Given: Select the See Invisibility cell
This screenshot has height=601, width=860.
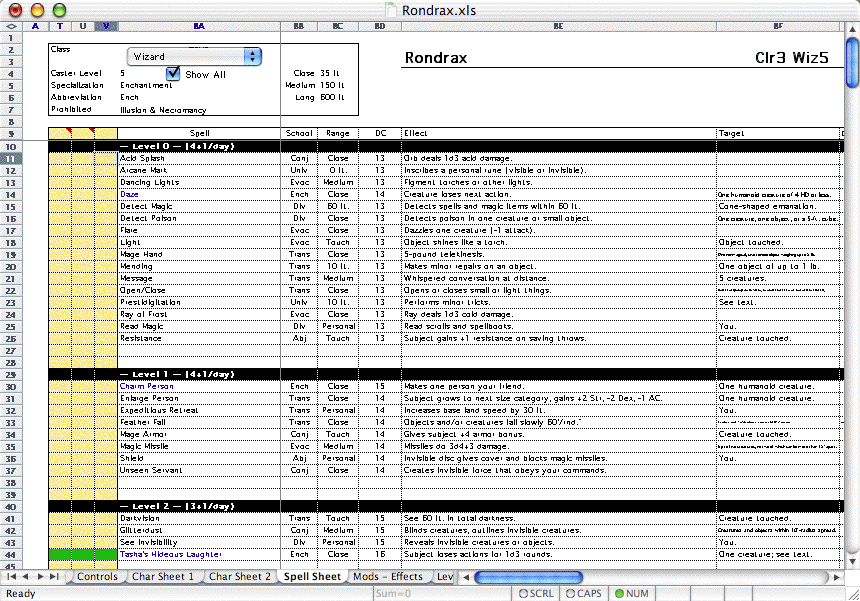Looking at the screenshot, I should coord(199,542).
